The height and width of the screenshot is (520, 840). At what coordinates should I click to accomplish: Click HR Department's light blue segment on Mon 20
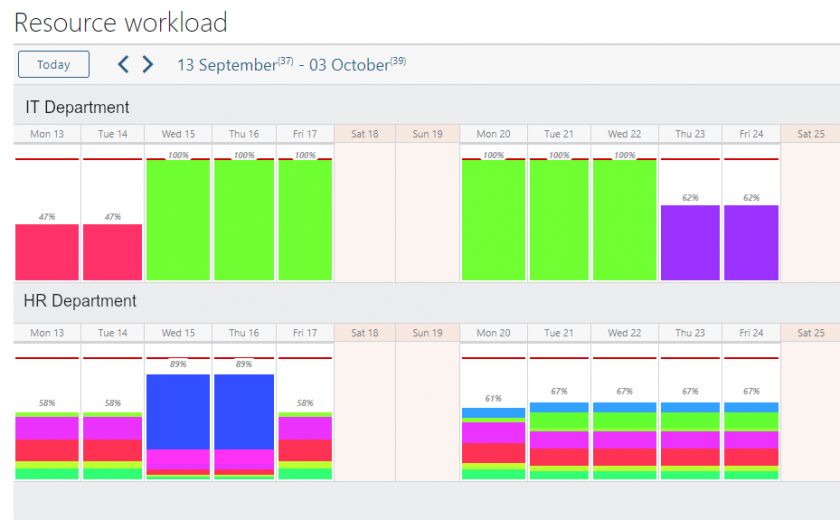(x=493, y=412)
